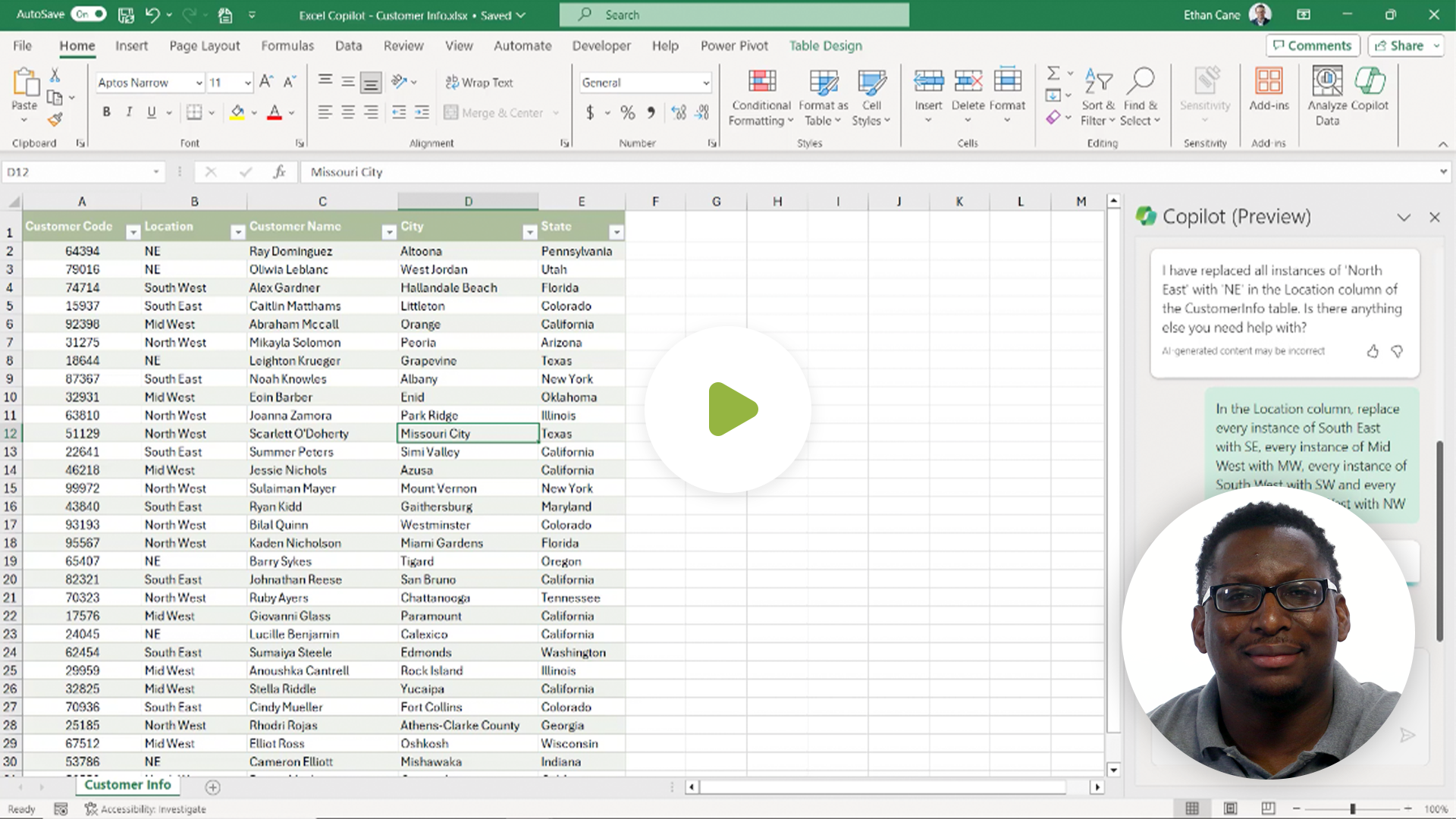Open the City column filter dropdown

(529, 231)
